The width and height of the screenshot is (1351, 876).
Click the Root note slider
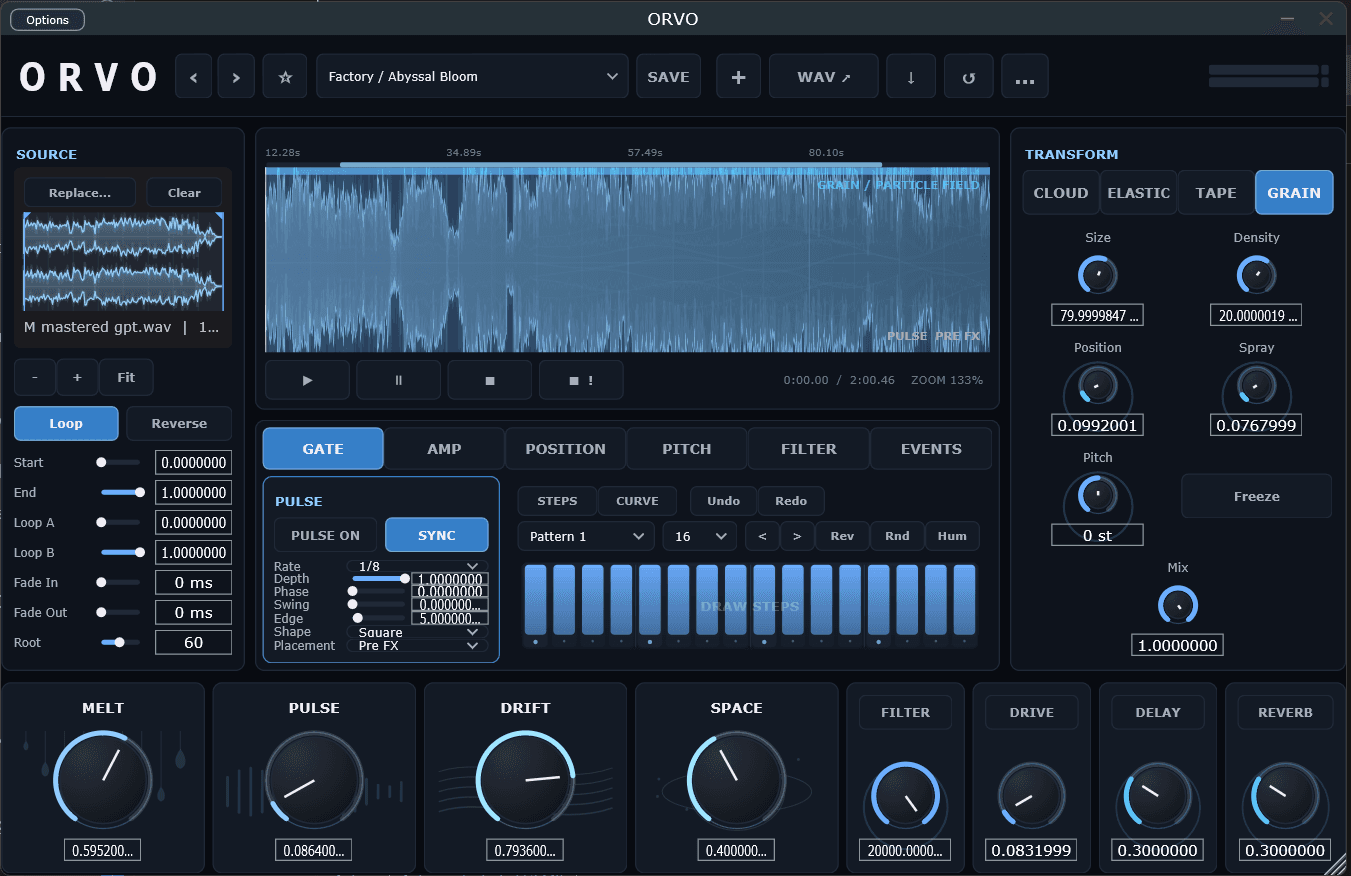pos(120,642)
